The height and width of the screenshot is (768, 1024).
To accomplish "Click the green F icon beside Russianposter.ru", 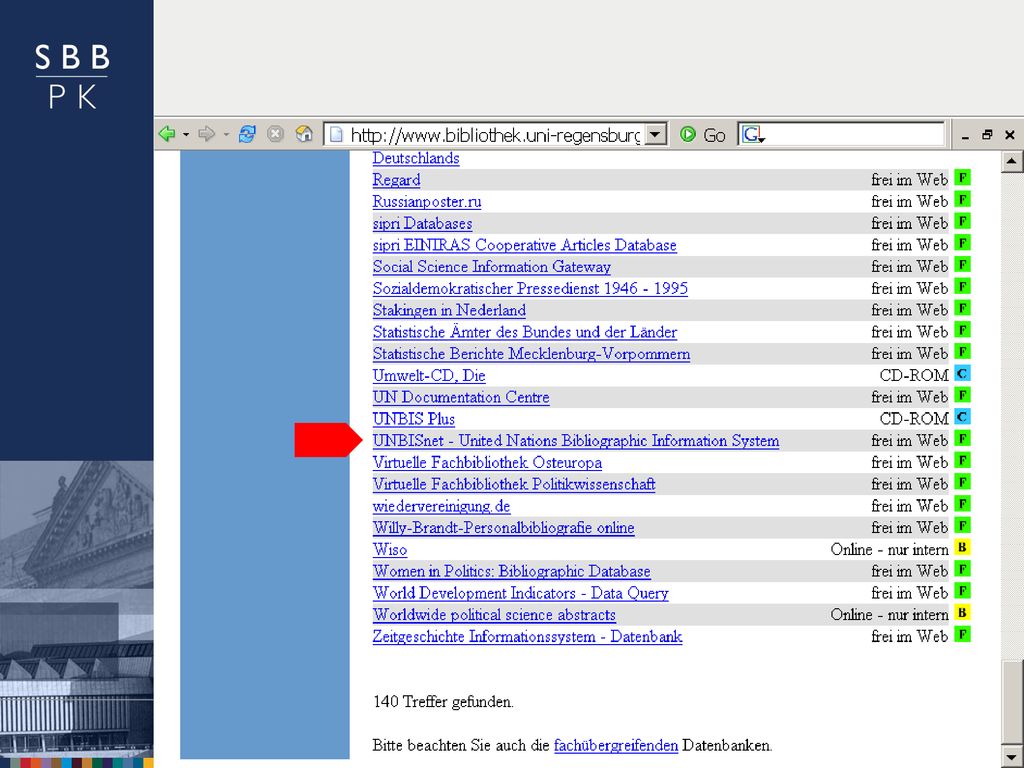I will click(962, 199).
